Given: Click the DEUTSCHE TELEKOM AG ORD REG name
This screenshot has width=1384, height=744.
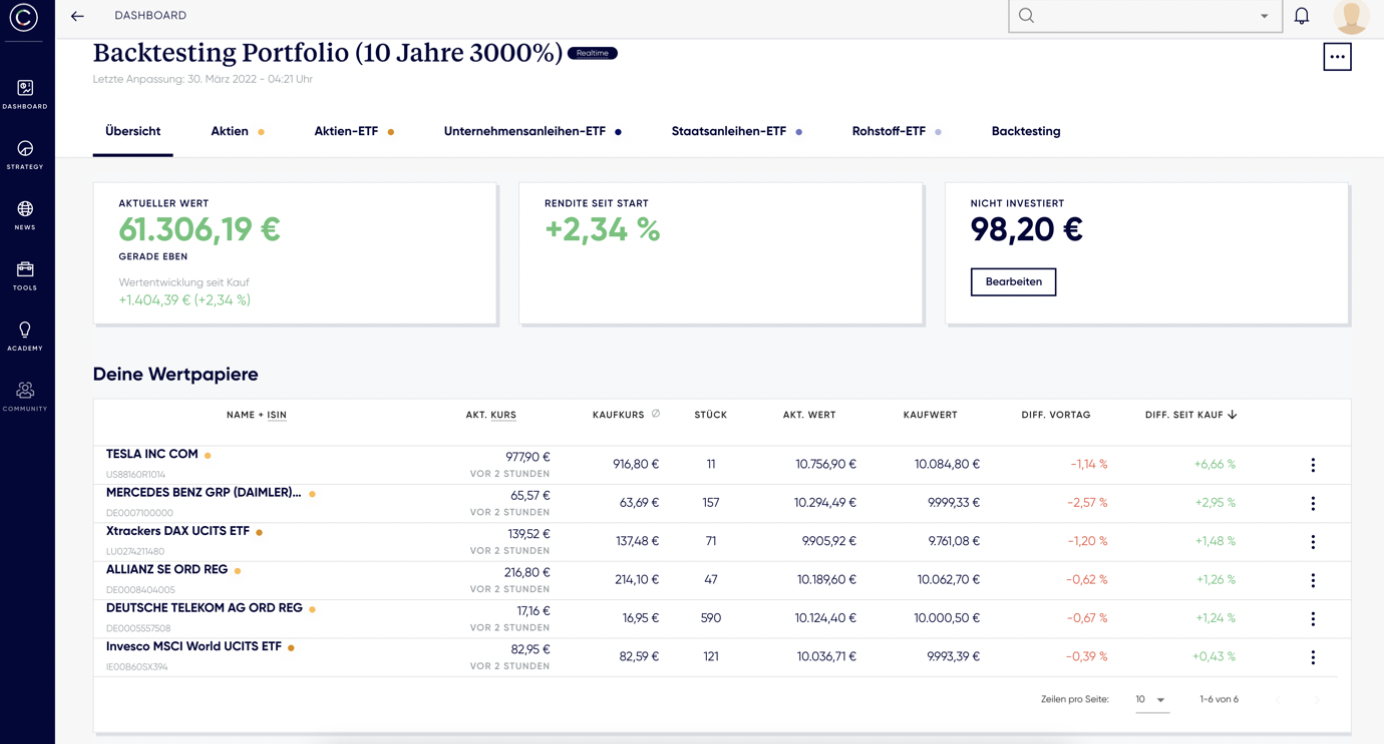Looking at the screenshot, I should (x=204, y=607).
